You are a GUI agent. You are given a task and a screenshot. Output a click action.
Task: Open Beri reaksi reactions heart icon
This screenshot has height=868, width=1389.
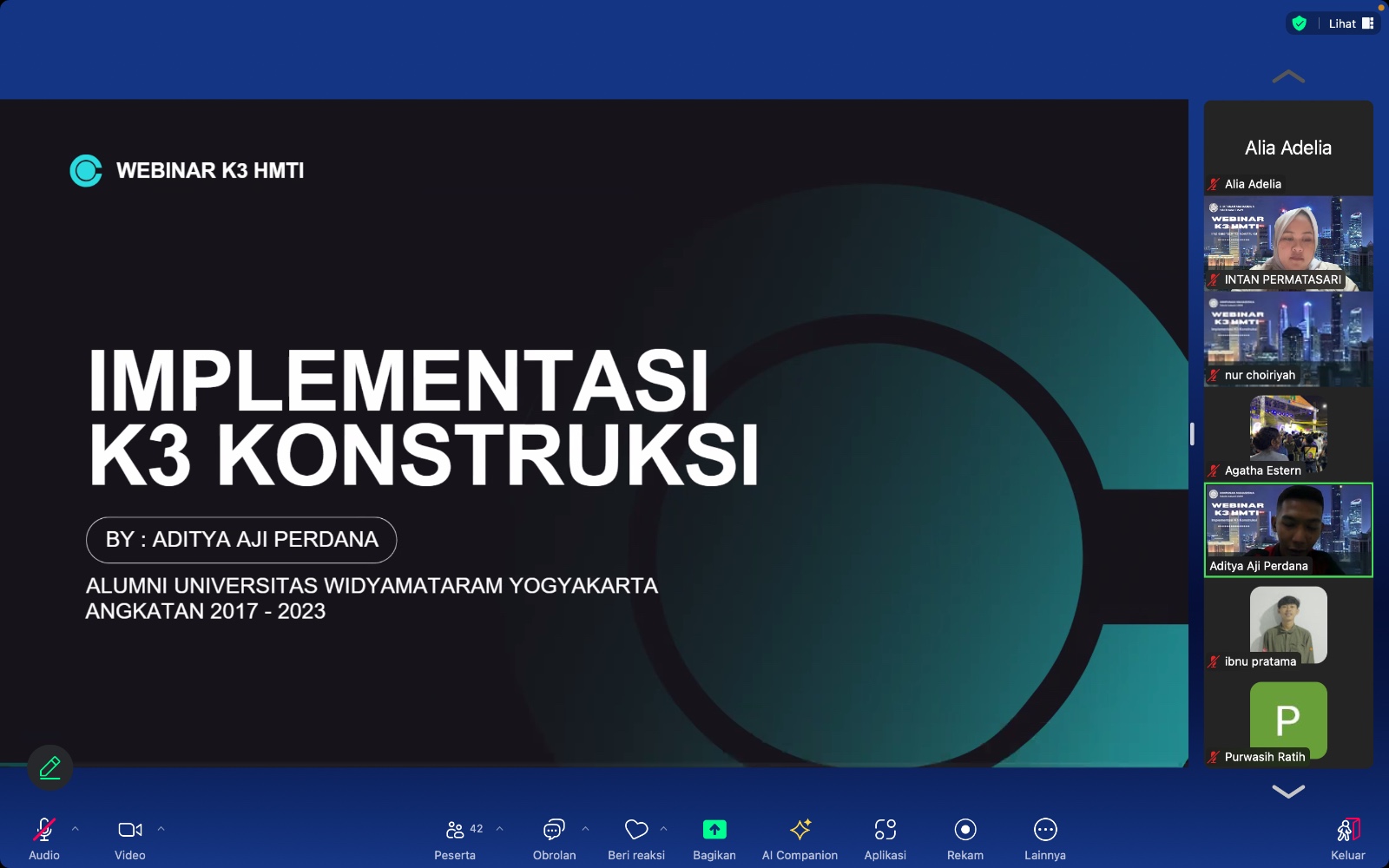[636, 830]
